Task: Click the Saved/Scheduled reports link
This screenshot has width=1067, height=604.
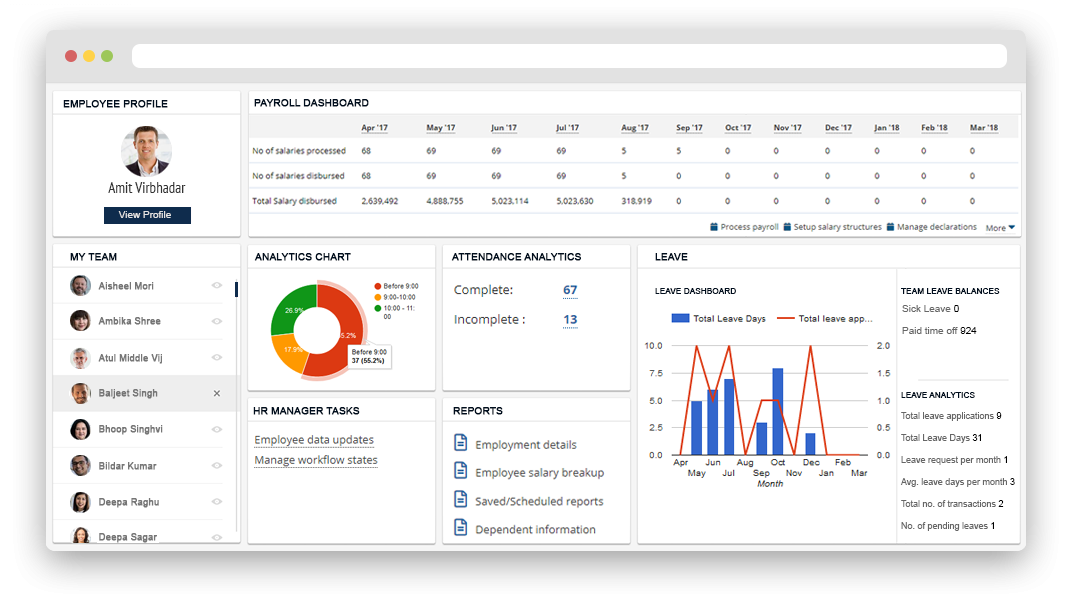Action: pos(539,501)
